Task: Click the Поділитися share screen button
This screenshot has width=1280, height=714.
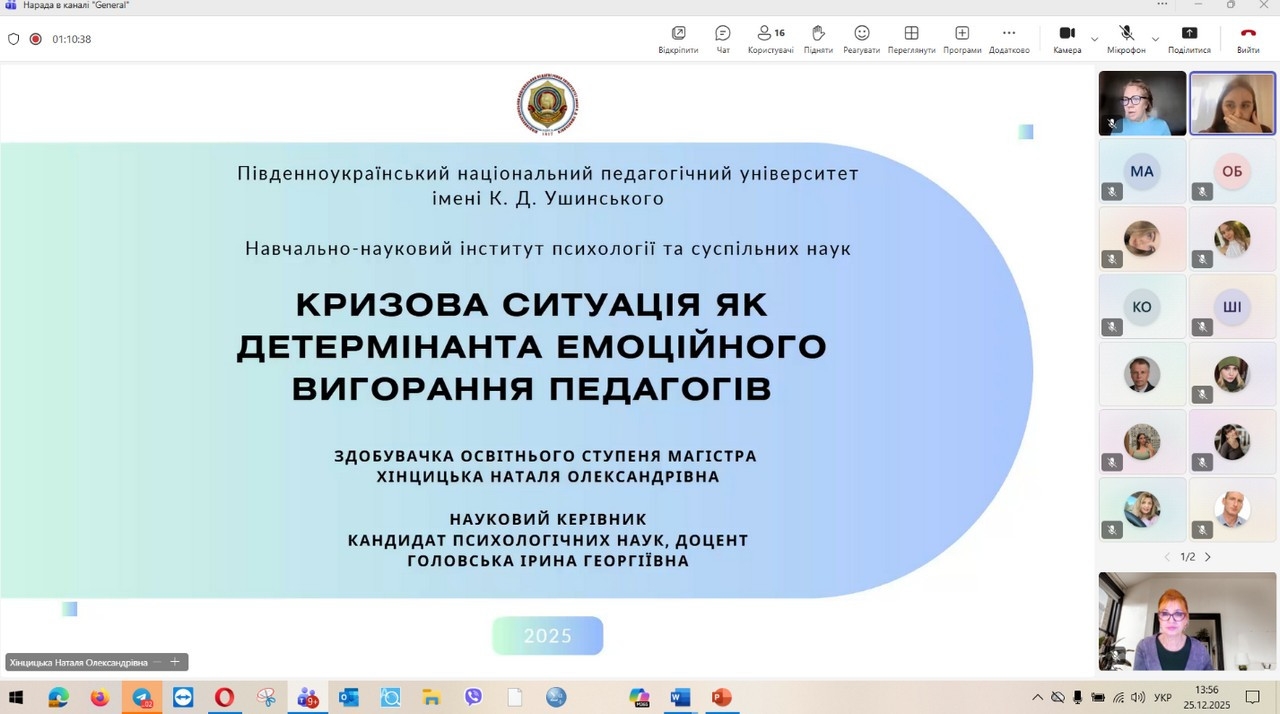Action: [1189, 39]
